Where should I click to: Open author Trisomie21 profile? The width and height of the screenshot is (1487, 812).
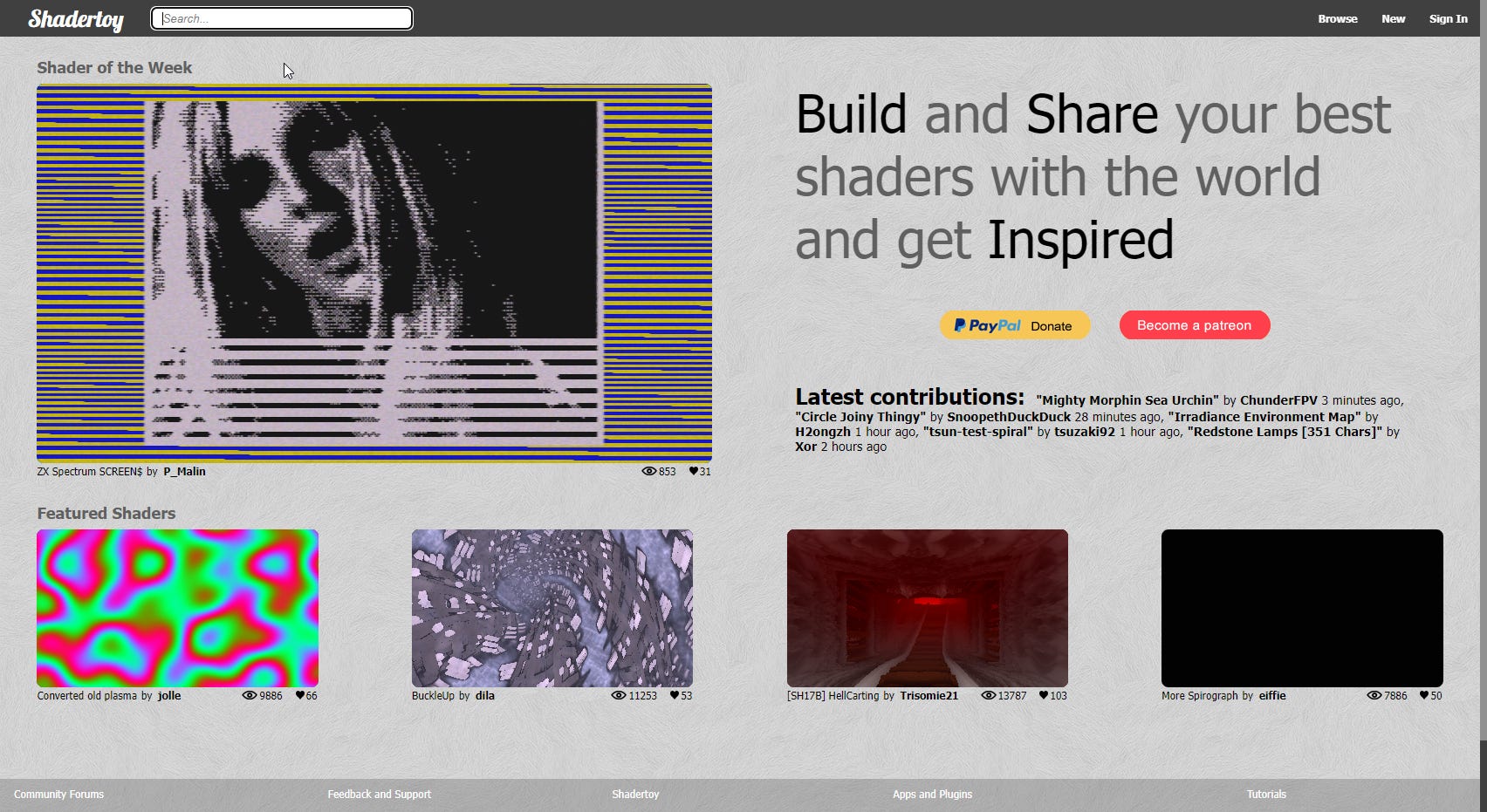929,695
